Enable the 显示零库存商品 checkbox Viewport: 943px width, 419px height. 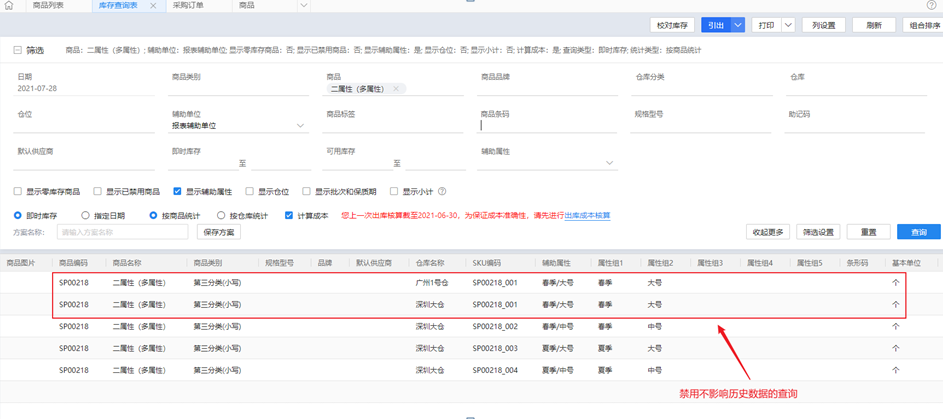point(18,192)
